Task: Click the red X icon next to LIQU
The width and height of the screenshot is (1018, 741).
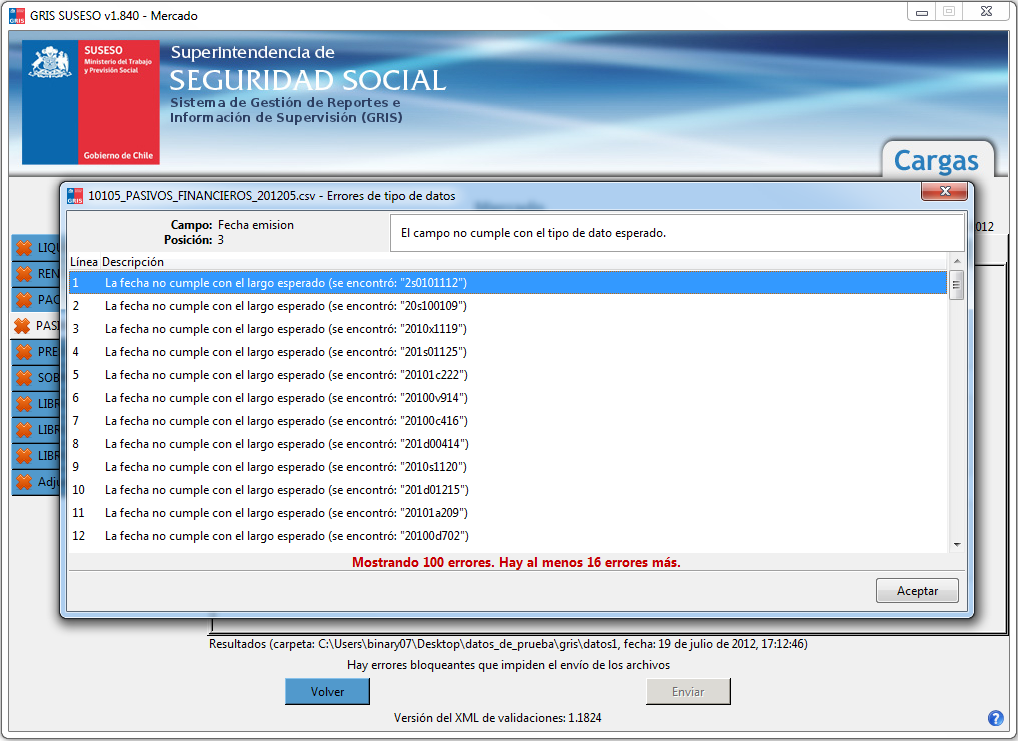Action: tap(24, 247)
